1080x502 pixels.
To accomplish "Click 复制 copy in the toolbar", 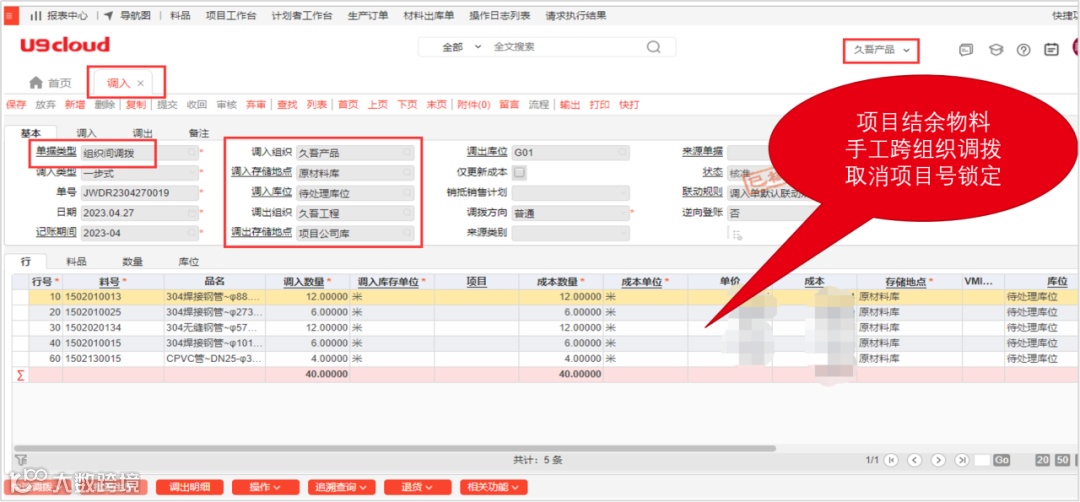I will coord(136,105).
